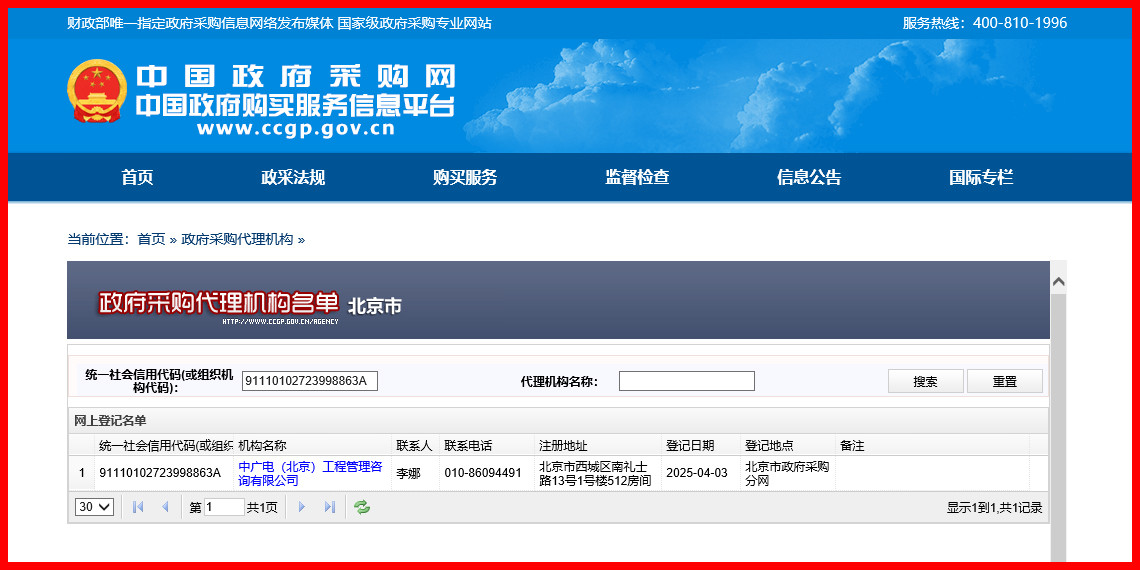Click 显示1到1,共1记录 status text
Image resolution: width=1140 pixels, height=570 pixels.
[x=995, y=508]
